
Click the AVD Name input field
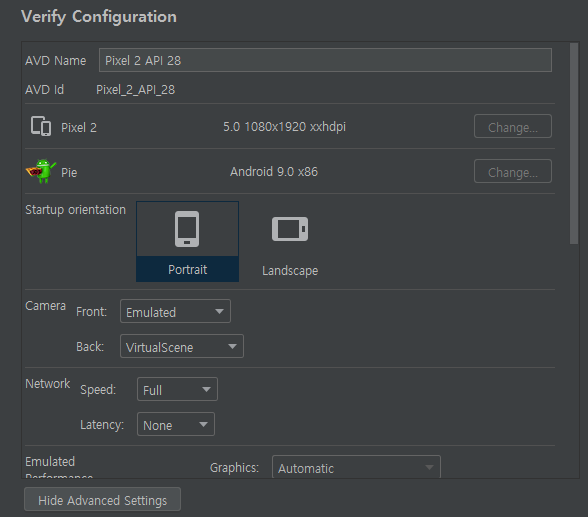[x=325, y=60]
